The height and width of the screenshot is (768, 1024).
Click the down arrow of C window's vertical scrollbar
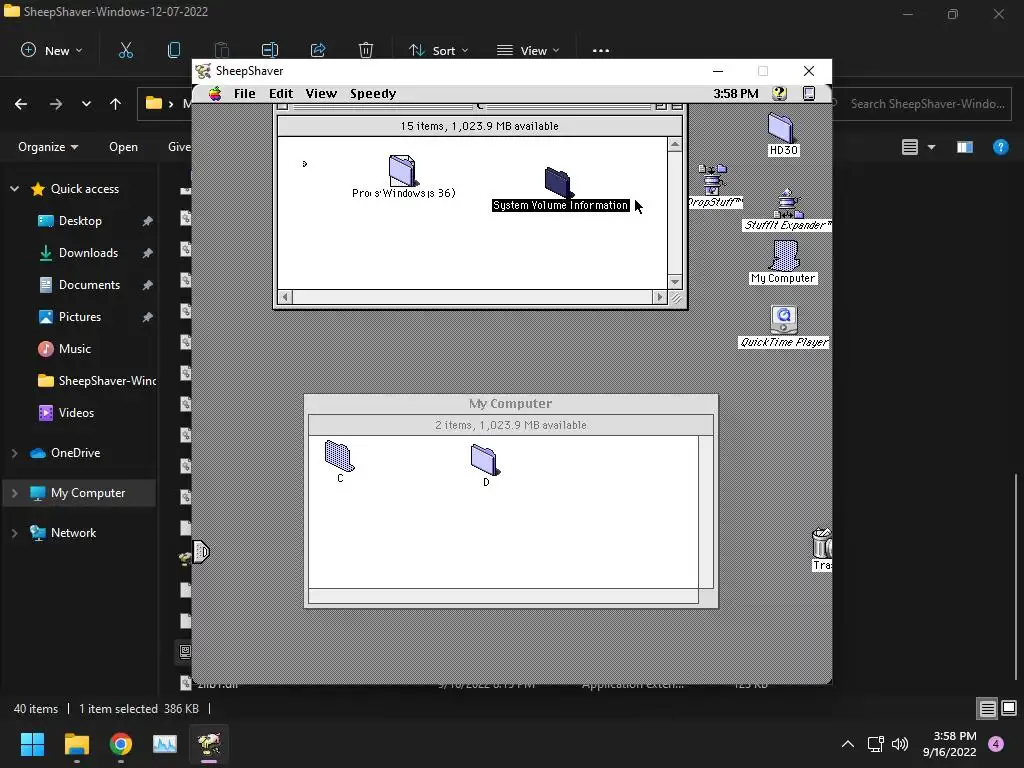tap(675, 282)
